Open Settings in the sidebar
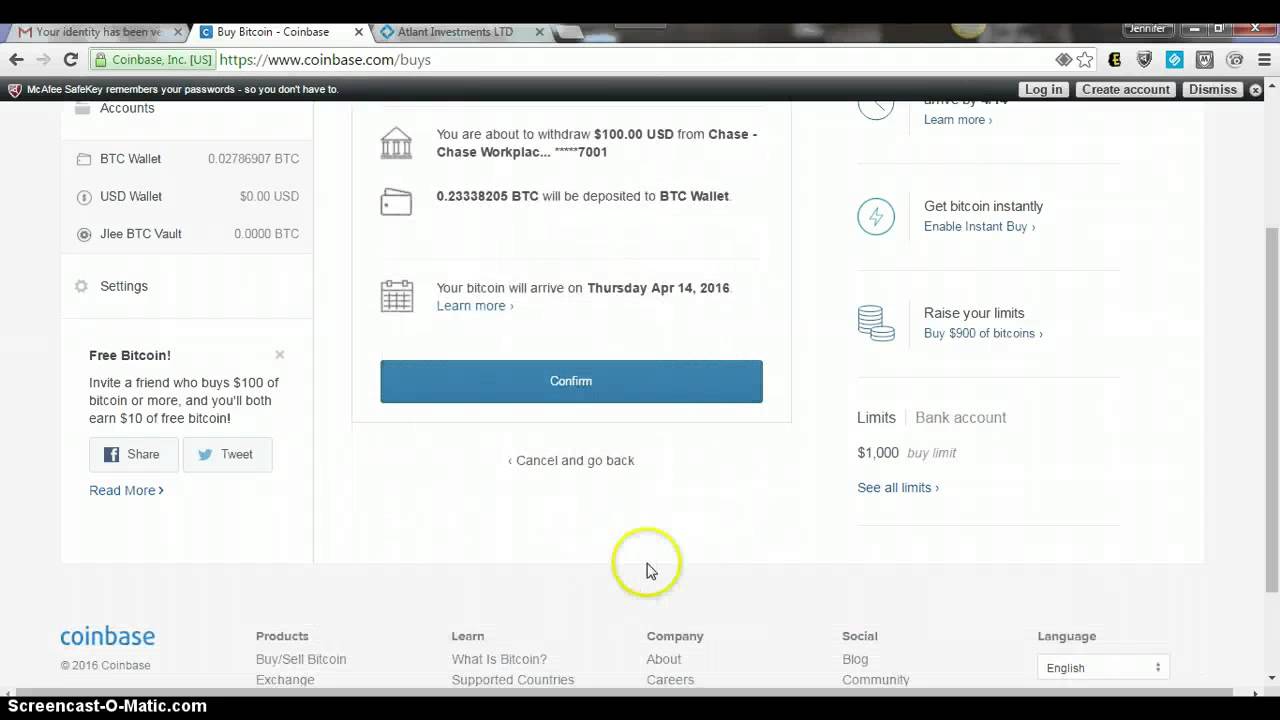Screen dimensions: 1280x720 tap(124, 286)
